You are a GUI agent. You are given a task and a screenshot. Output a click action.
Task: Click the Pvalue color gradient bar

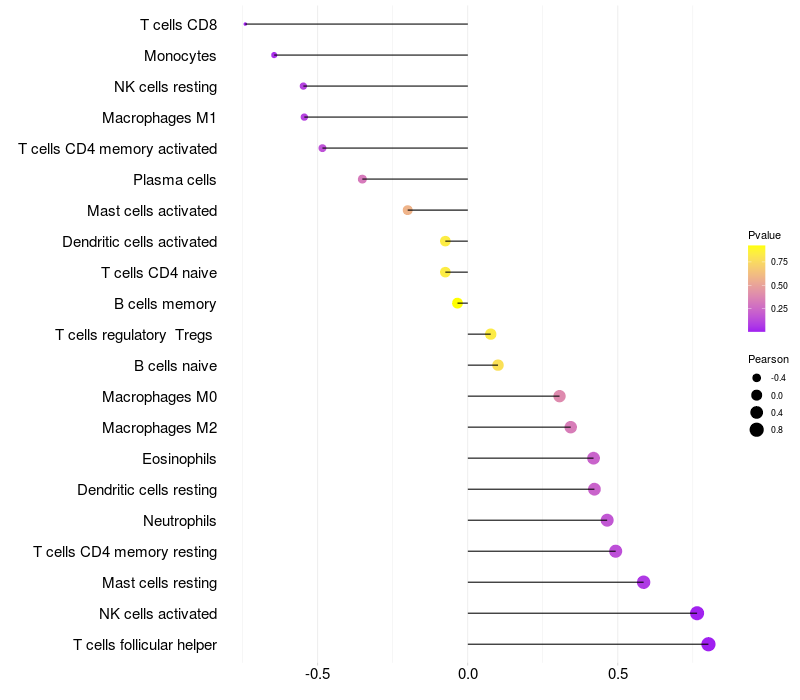pos(757,288)
